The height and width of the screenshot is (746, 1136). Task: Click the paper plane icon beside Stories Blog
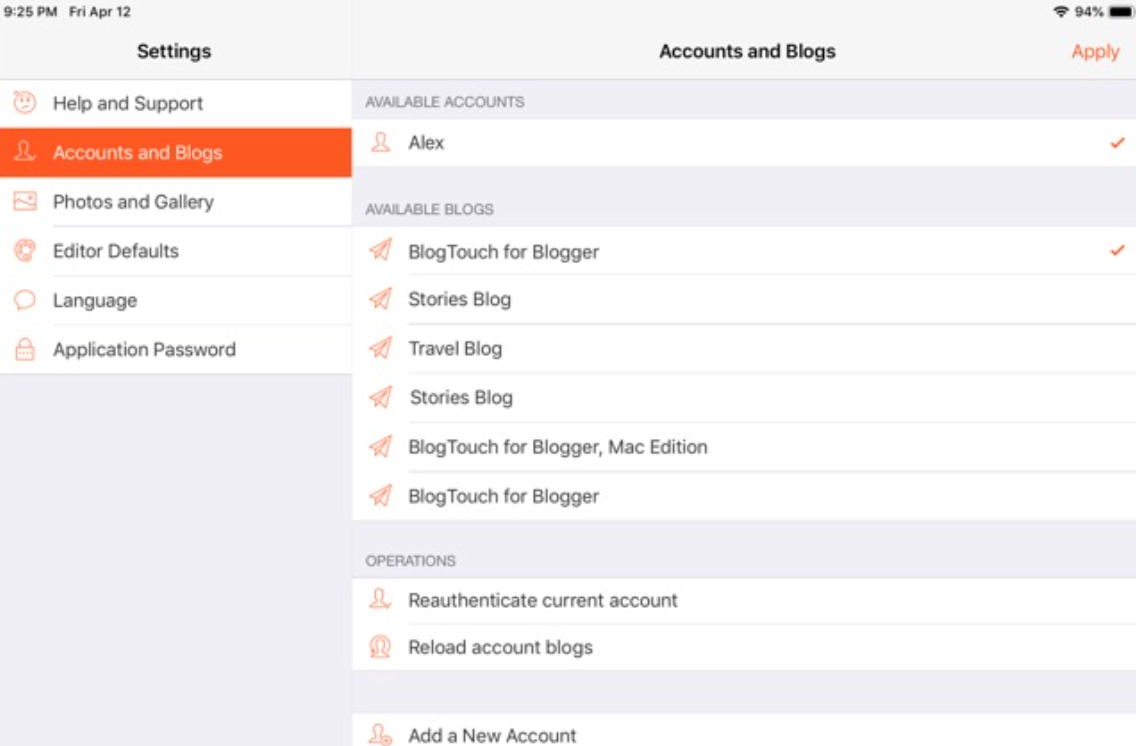[x=380, y=299]
